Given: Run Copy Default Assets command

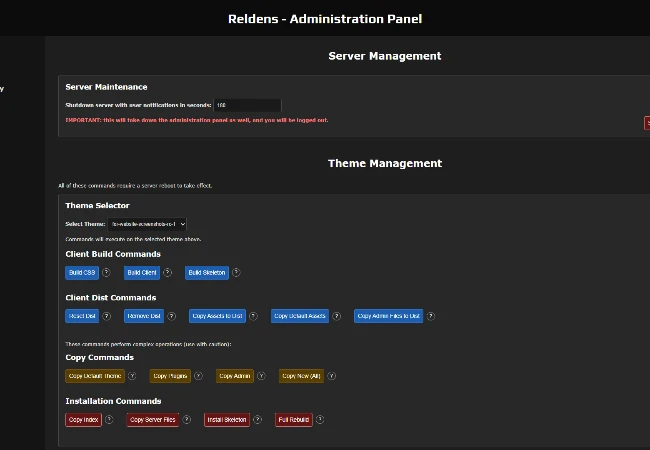Looking at the screenshot, I should pyautogui.click(x=300, y=316).
